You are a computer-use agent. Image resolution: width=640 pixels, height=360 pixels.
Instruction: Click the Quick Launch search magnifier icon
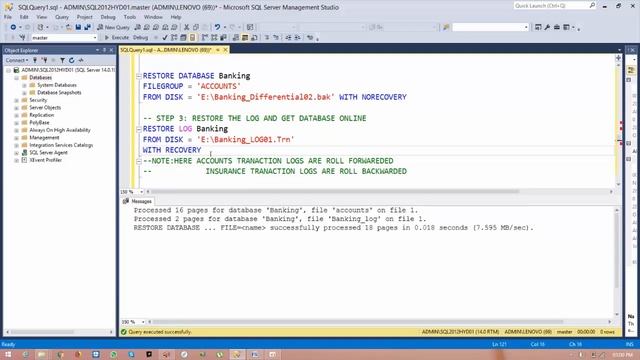[592, 6]
